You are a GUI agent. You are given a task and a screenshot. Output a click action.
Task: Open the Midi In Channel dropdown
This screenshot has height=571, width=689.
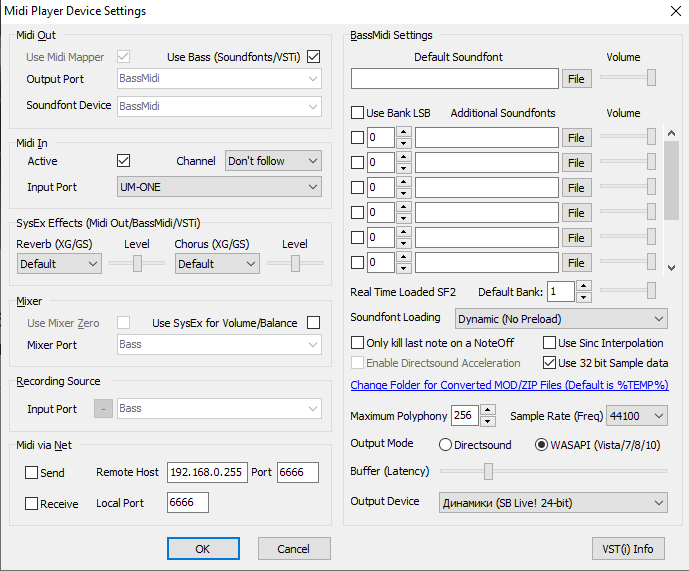pos(273,161)
